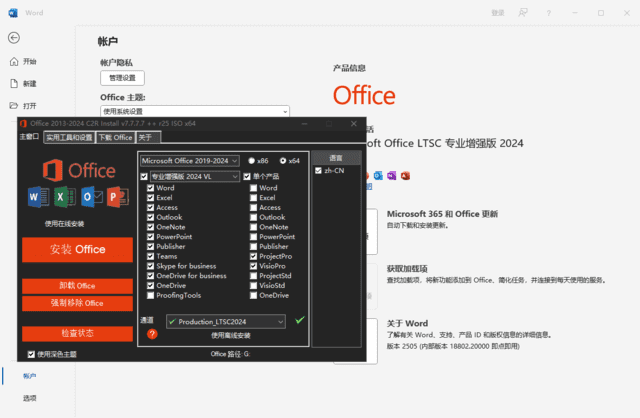This screenshot has height=418, width=640.
Task: Click the 安装 Office button
Action: [78, 249]
